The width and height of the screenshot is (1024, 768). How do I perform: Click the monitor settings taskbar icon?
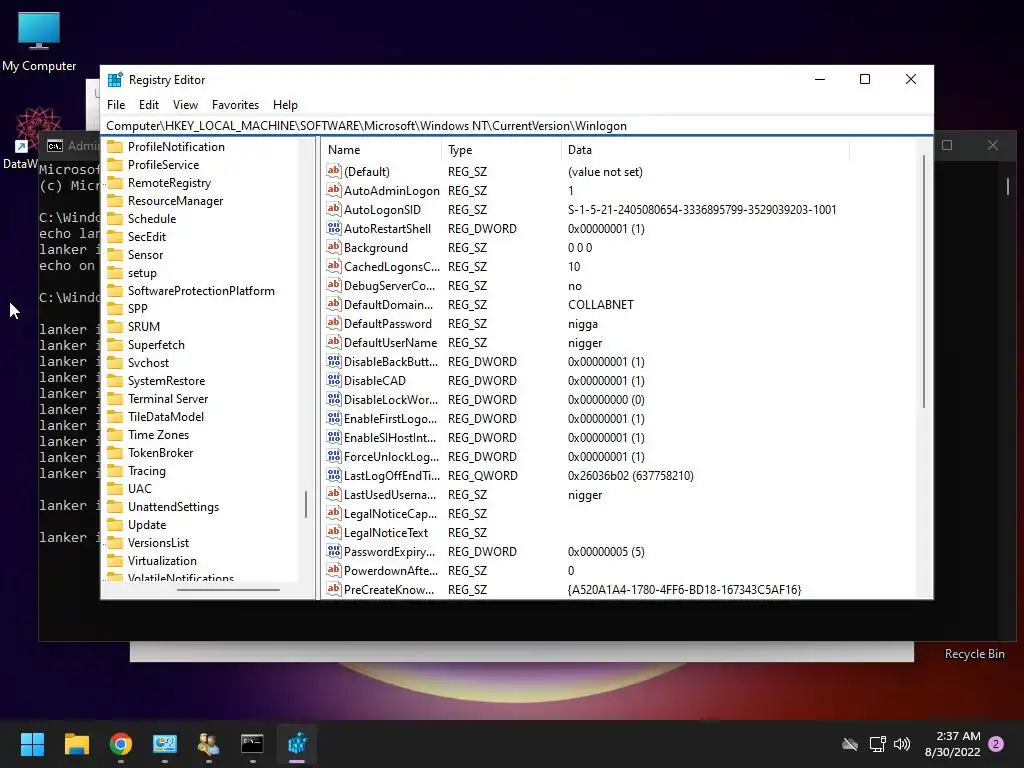165,744
